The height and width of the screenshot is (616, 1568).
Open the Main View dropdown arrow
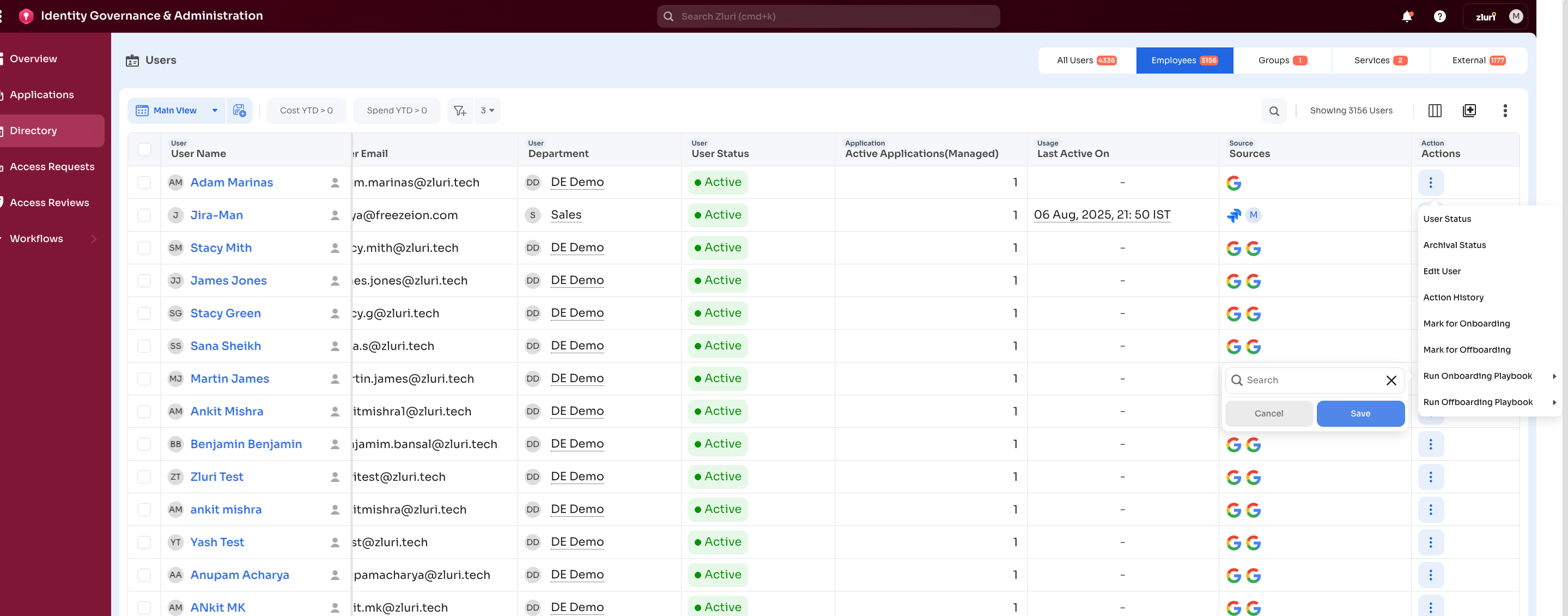(215, 110)
